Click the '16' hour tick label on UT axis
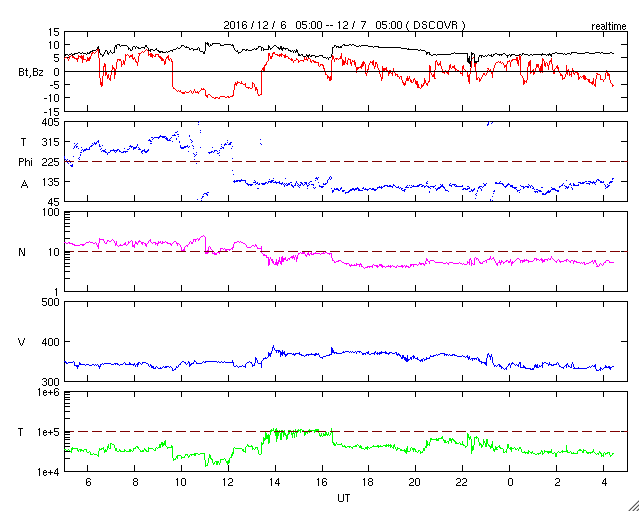This screenshot has height=512, width=640. click(322, 482)
